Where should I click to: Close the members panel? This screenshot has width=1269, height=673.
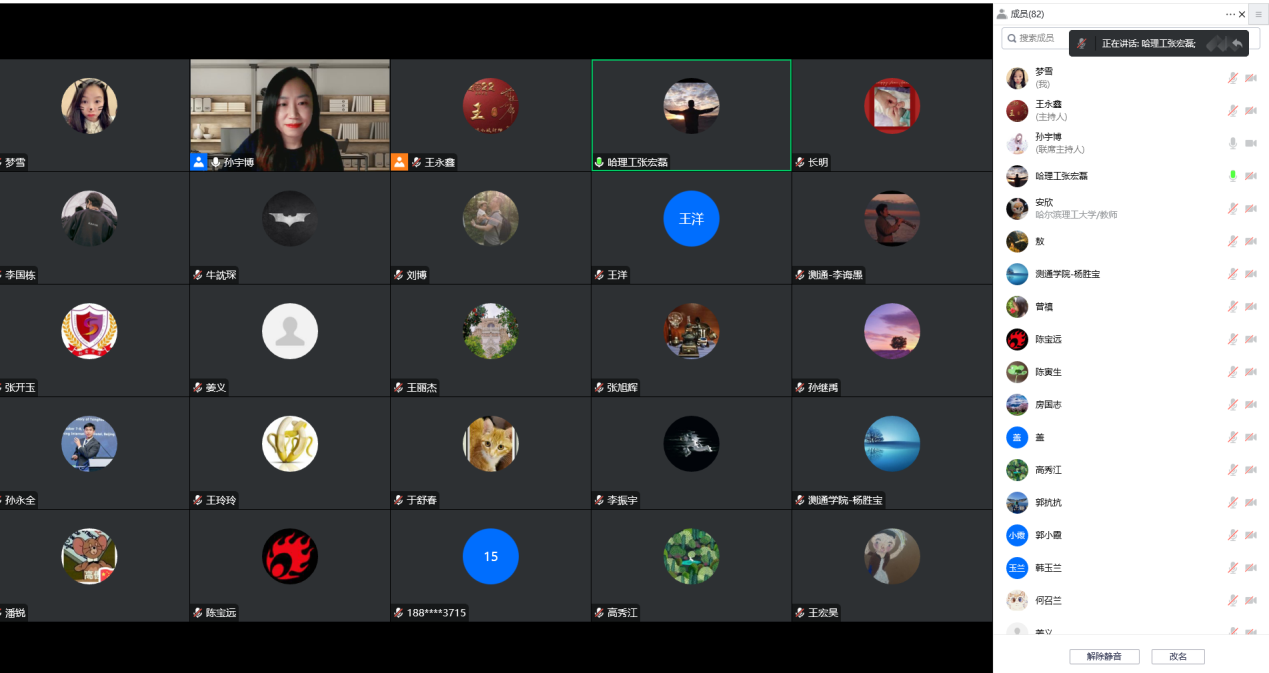[x=1243, y=14]
